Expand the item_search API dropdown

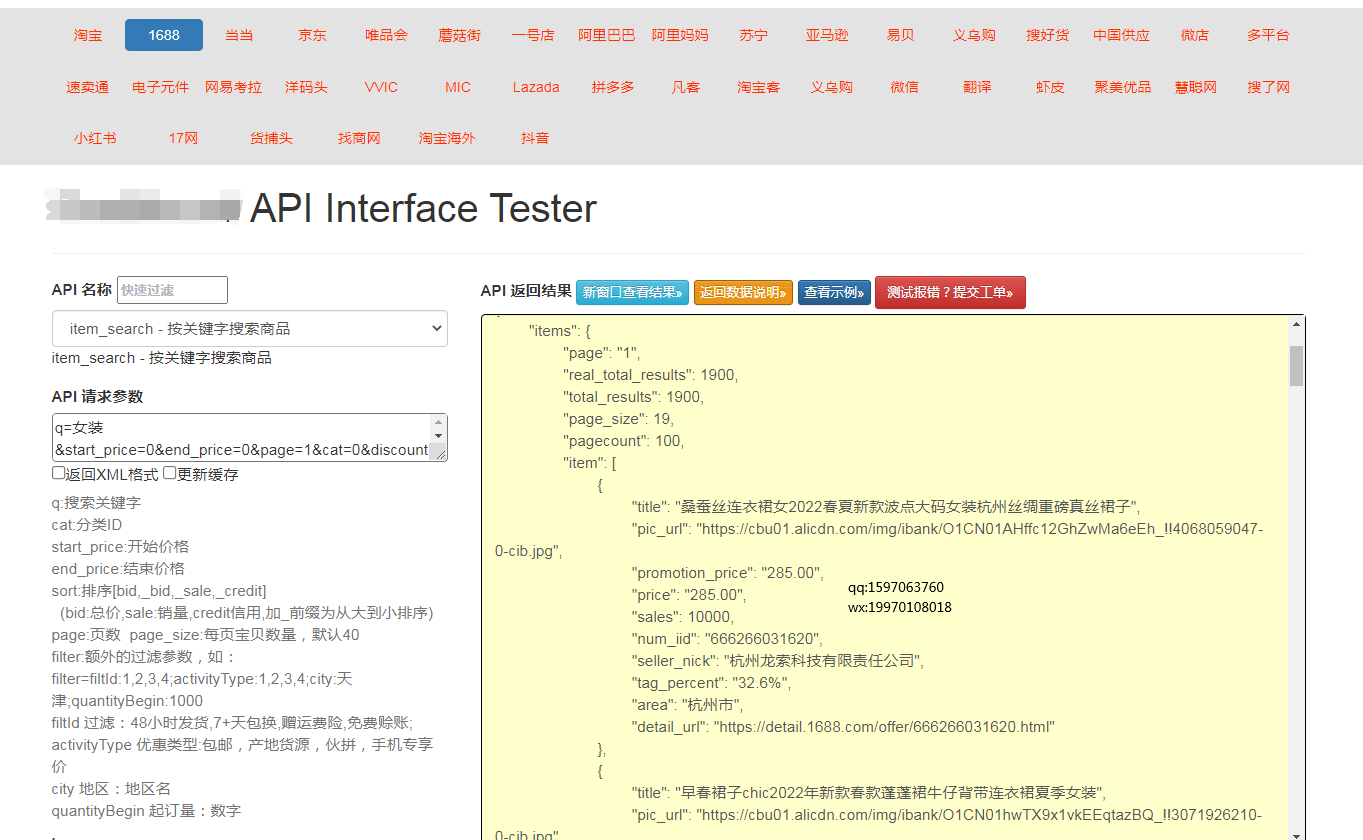pyautogui.click(x=250, y=328)
